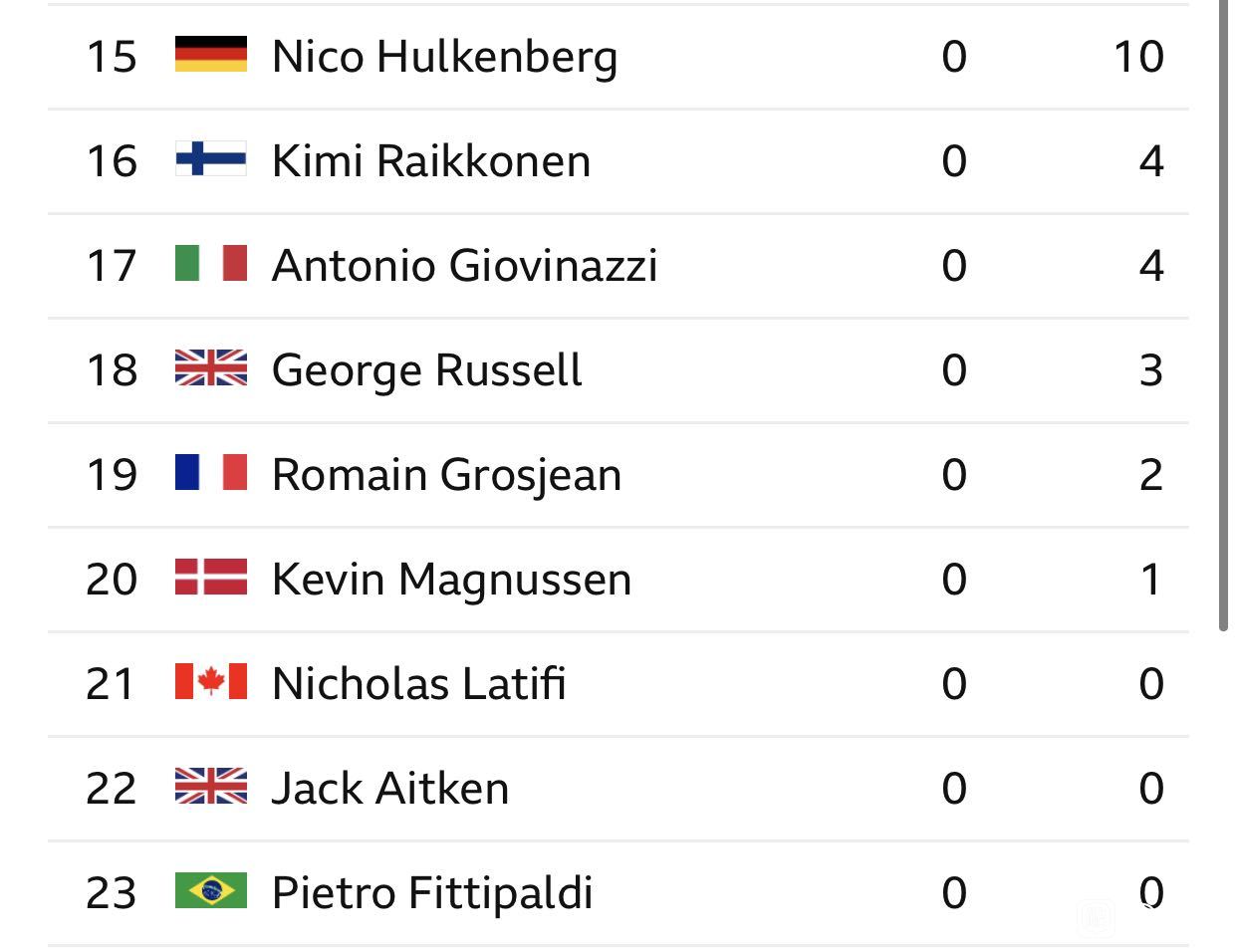1237x952 pixels.
Task: Select Kevin Magnussen in the standings
Action: pyautogui.click(x=452, y=581)
